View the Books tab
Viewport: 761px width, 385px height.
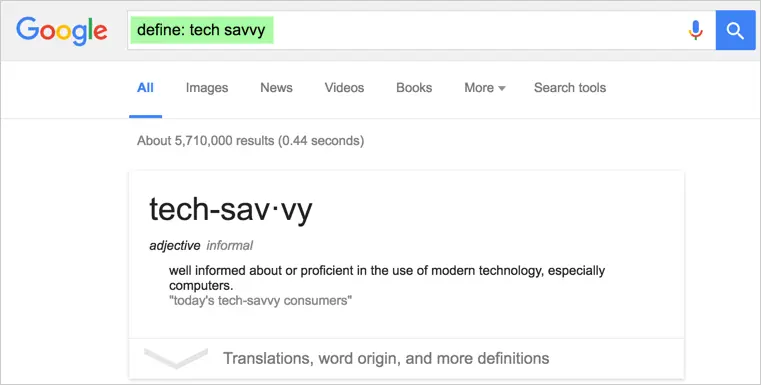[x=414, y=88]
